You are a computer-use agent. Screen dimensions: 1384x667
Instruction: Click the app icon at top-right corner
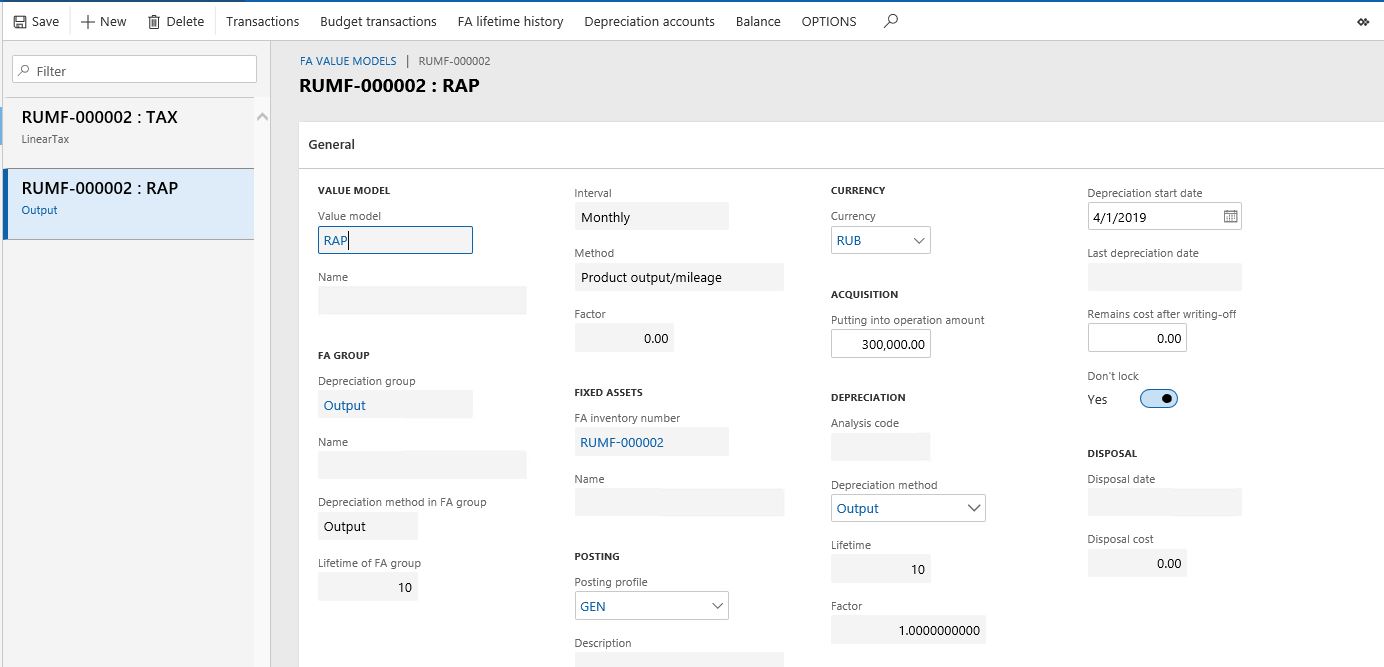pos(1363,21)
